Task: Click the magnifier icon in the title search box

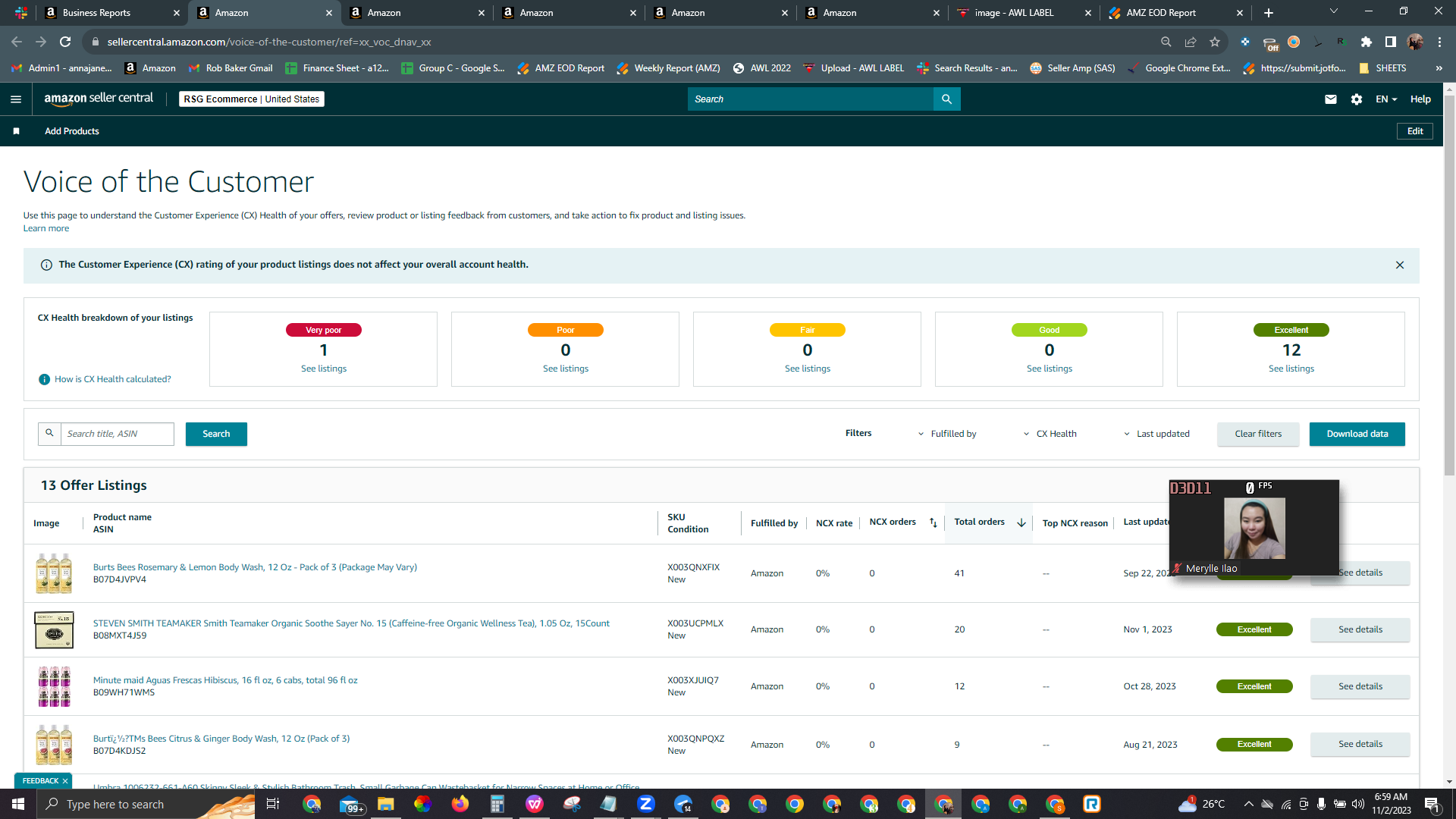Action: tap(49, 434)
